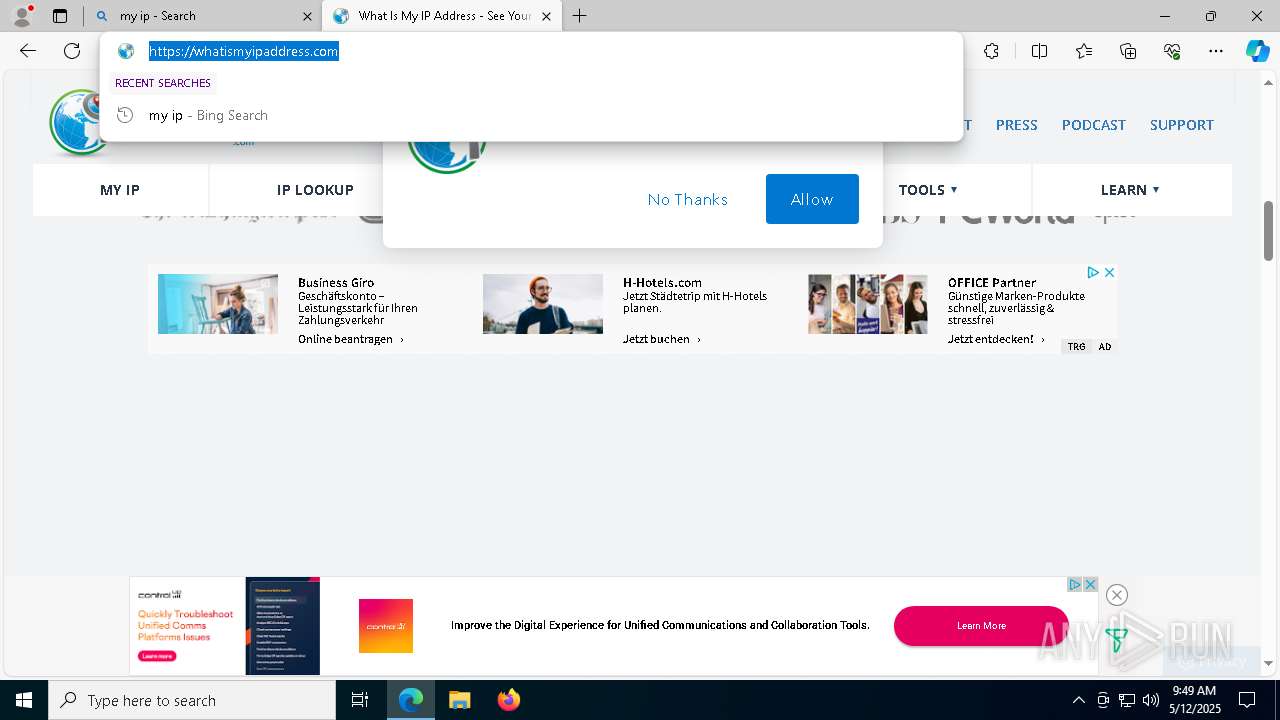Close the 'my ip - Search' tab
The width and height of the screenshot is (1280, 720).
point(307,16)
